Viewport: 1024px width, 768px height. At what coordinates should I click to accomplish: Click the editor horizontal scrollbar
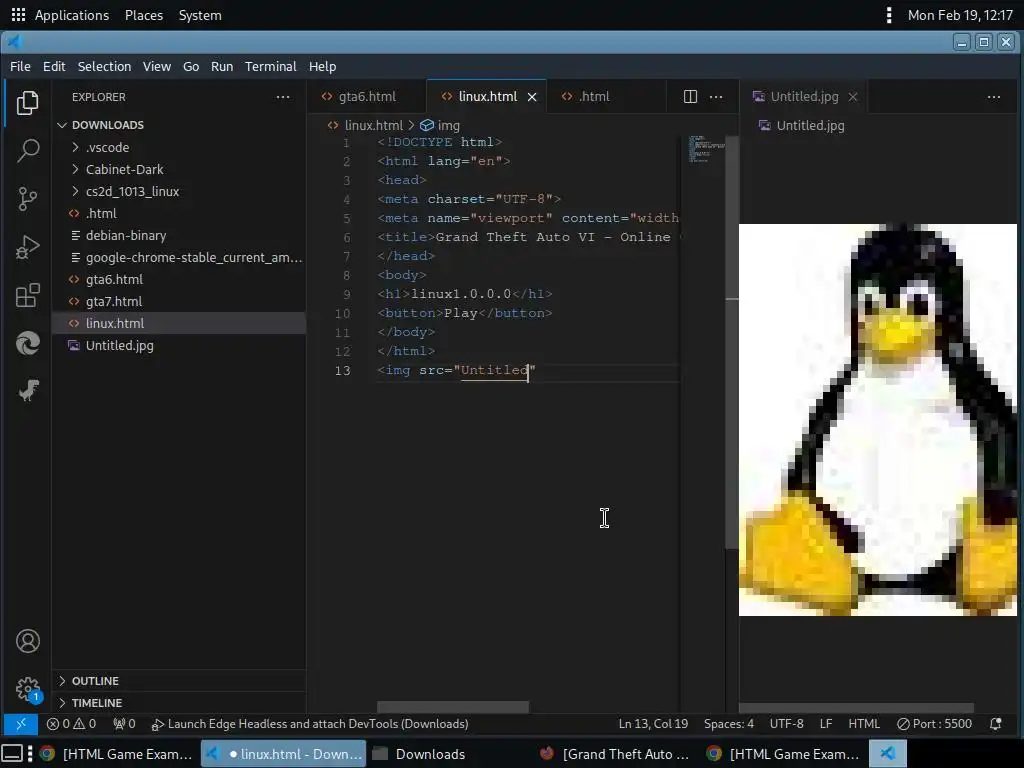point(453,707)
